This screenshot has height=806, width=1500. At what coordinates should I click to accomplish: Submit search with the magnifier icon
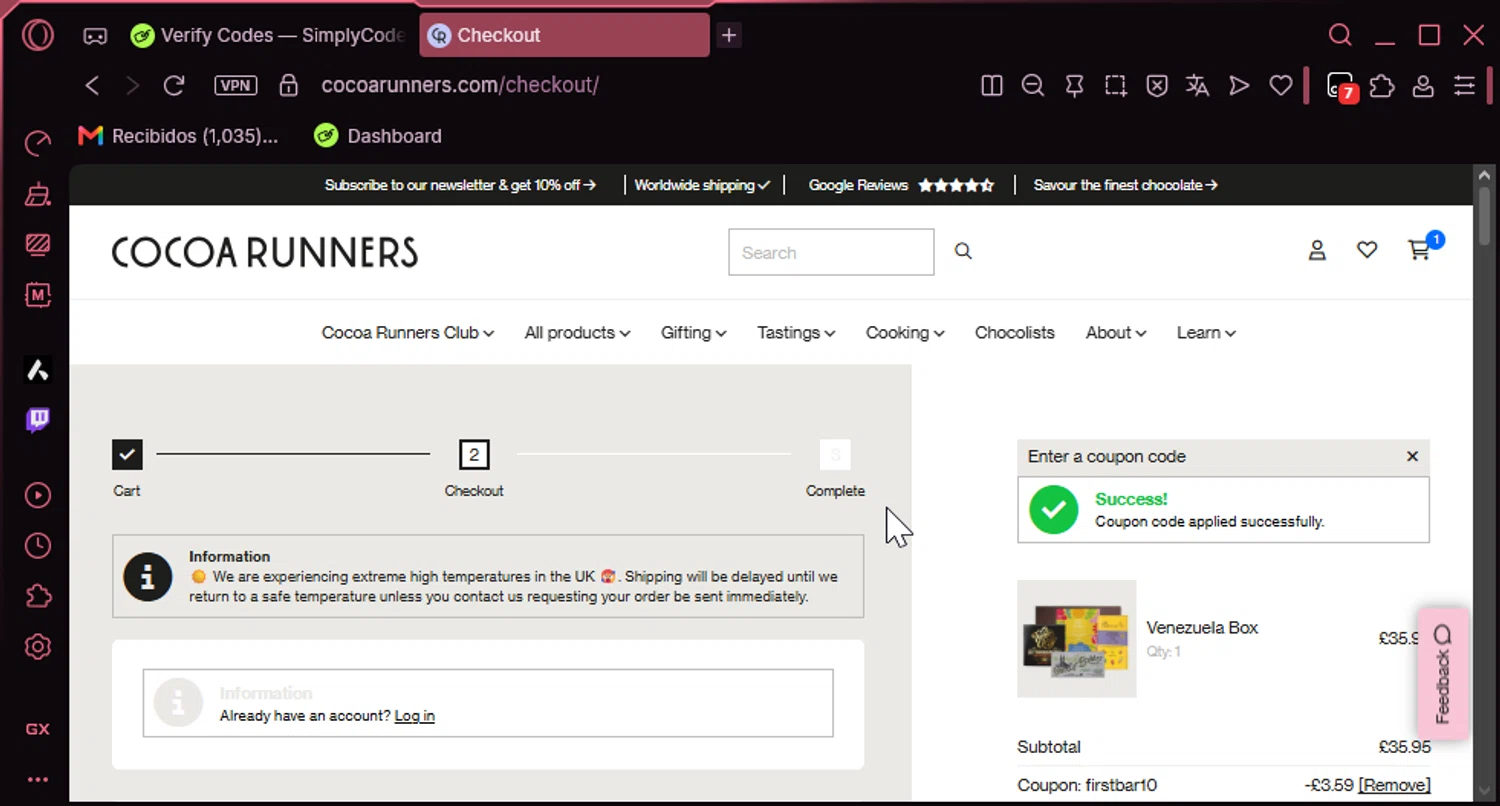pos(963,251)
